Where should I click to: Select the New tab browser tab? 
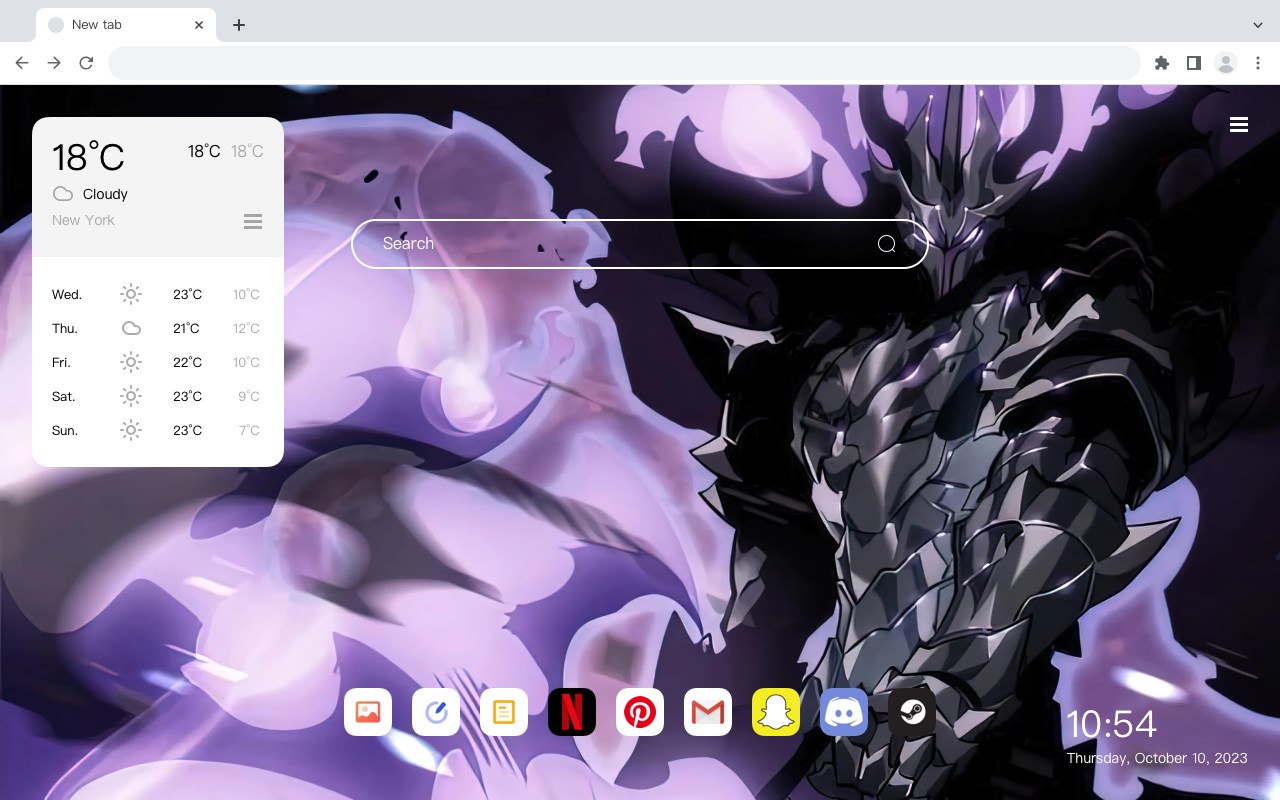(125, 25)
